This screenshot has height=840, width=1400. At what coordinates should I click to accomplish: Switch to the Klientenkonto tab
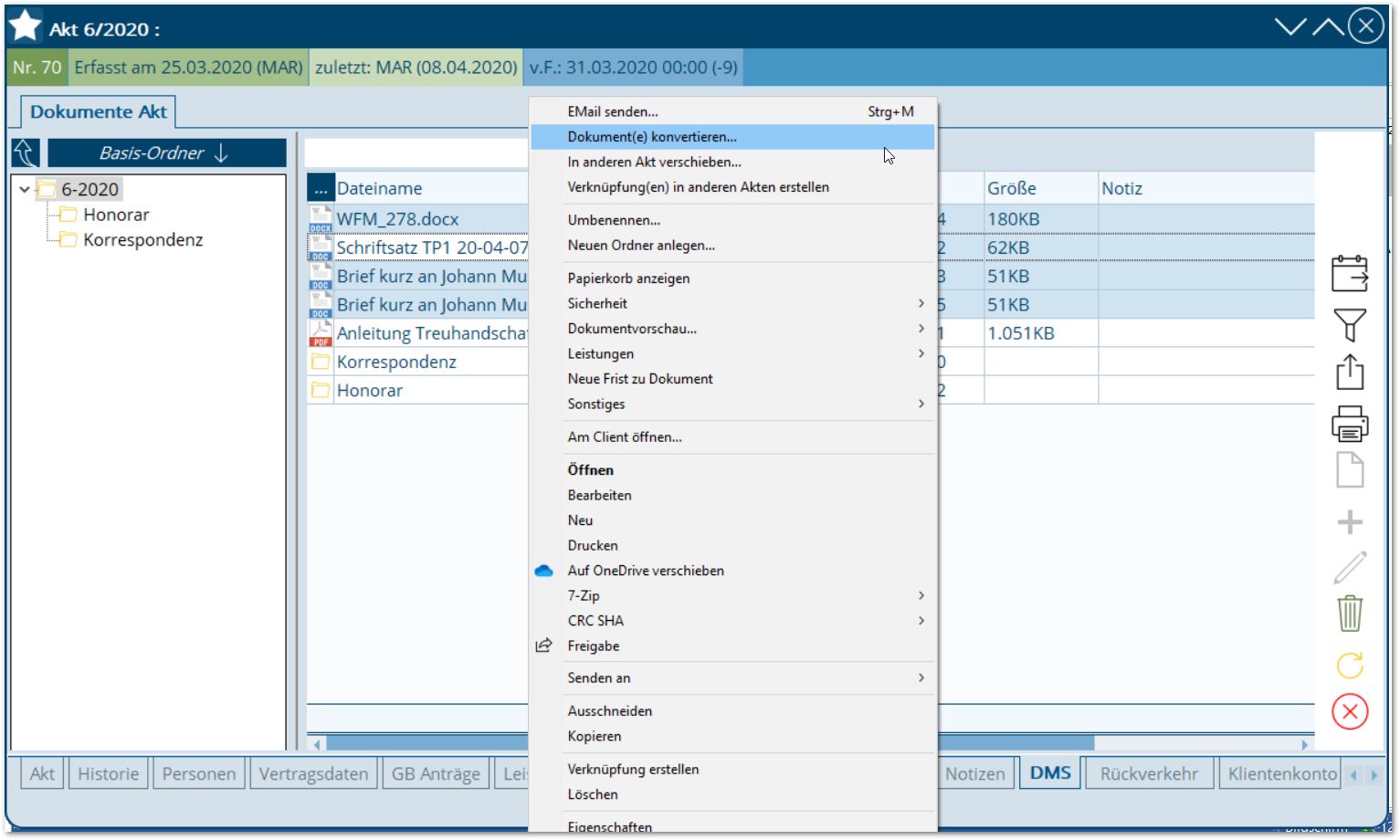point(1281,773)
